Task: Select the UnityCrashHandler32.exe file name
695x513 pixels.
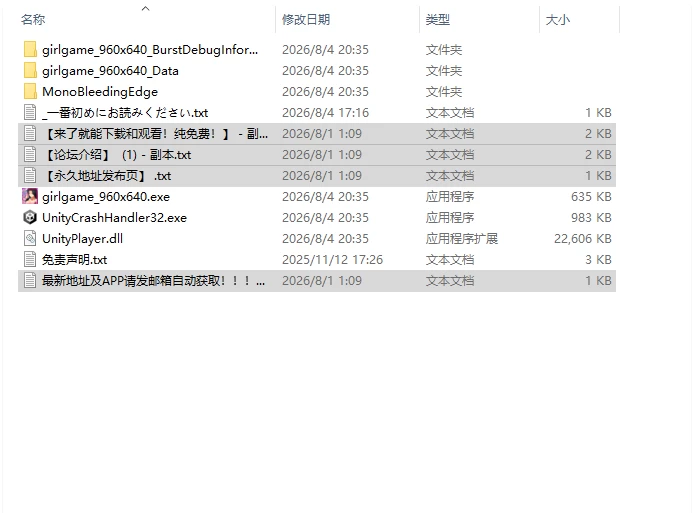Action: pos(114,217)
